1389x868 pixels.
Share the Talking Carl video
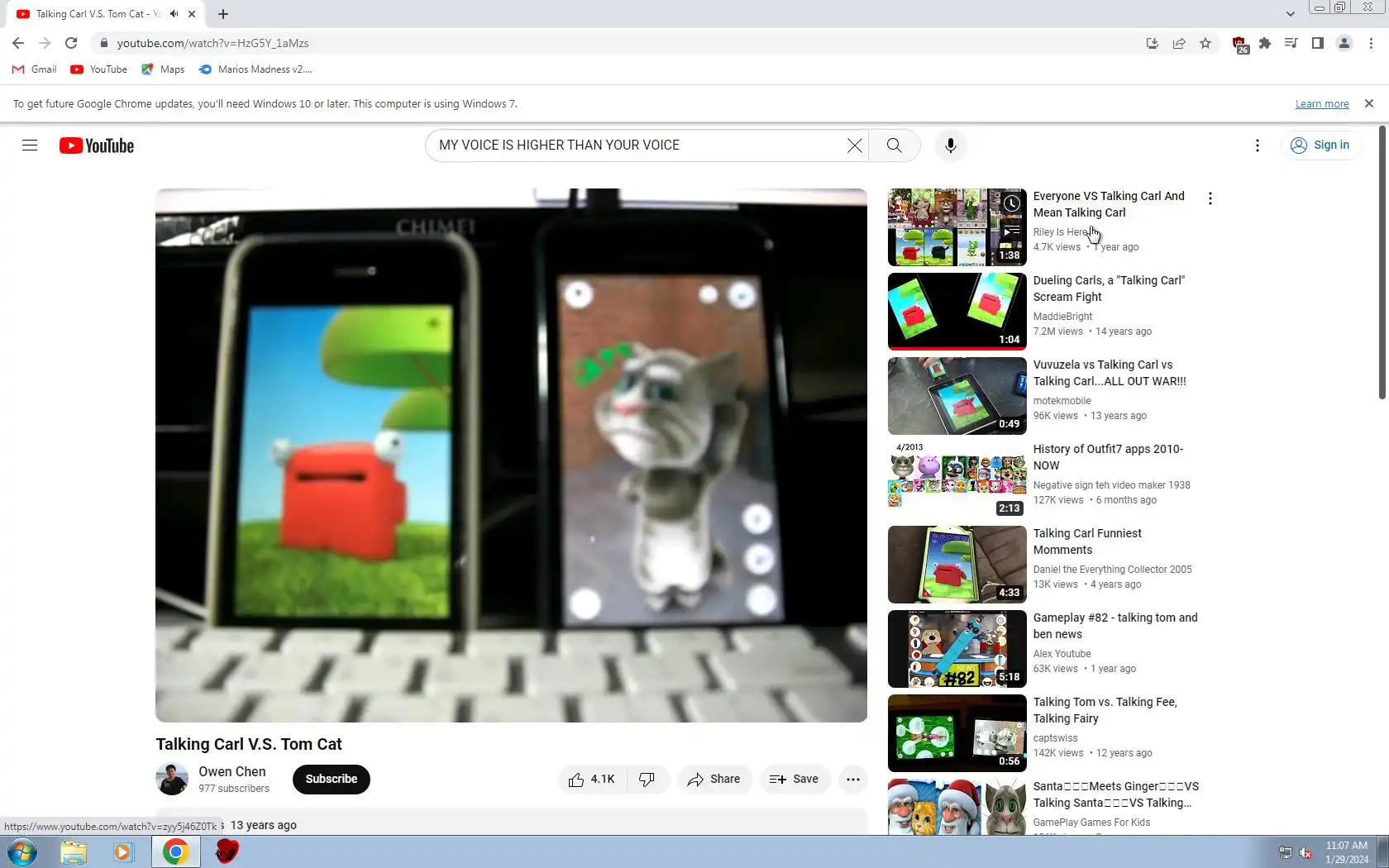(x=714, y=780)
